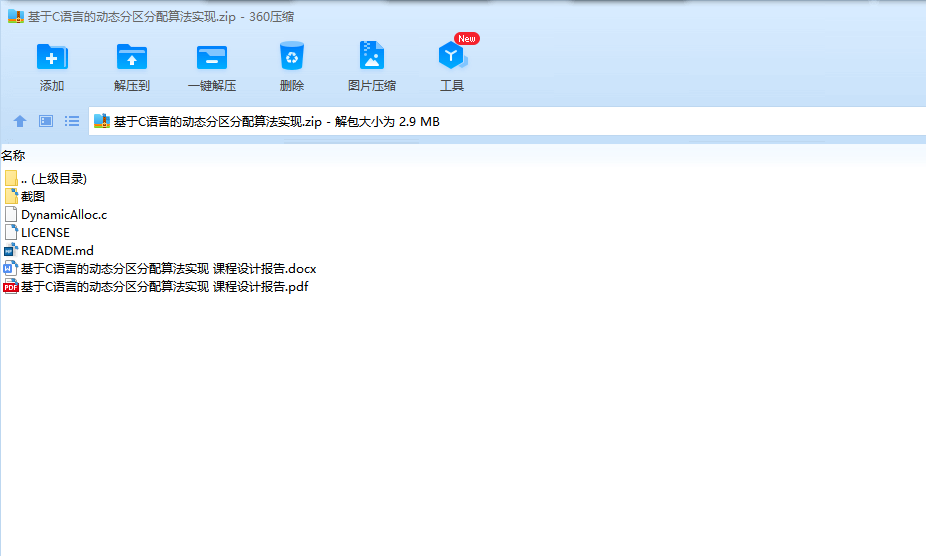Click the Word docx file icon

tap(11, 269)
